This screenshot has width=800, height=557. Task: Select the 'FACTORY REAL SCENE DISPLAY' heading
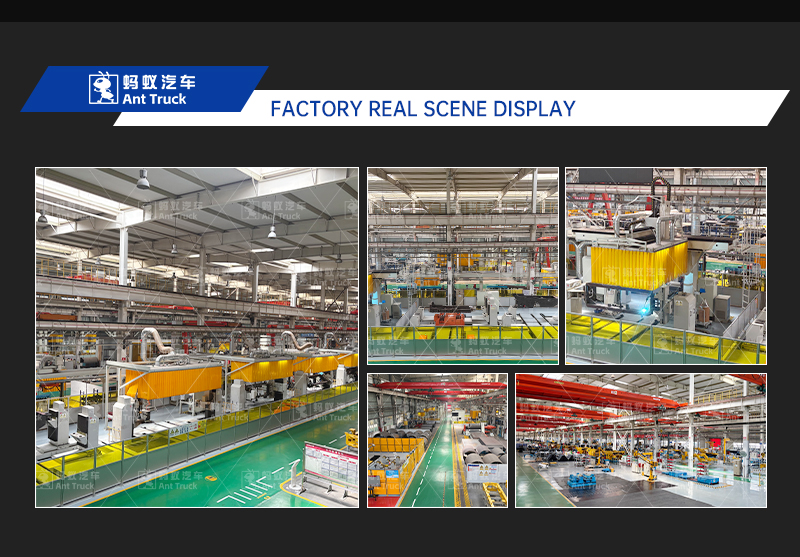coord(422,109)
